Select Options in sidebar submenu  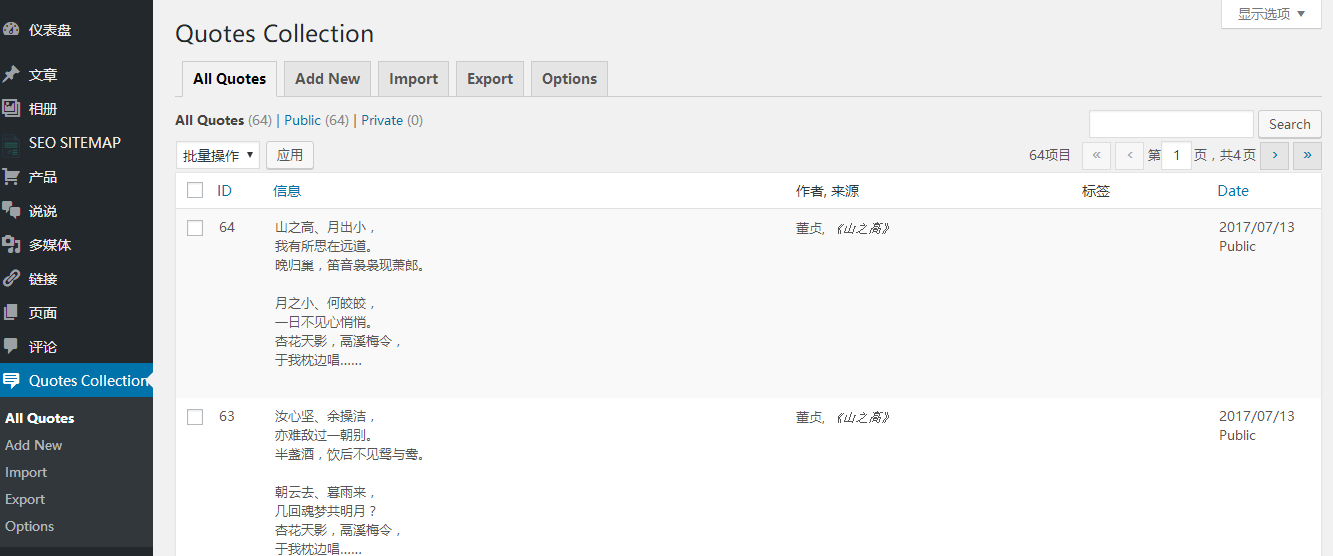click(x=30, y=526)
